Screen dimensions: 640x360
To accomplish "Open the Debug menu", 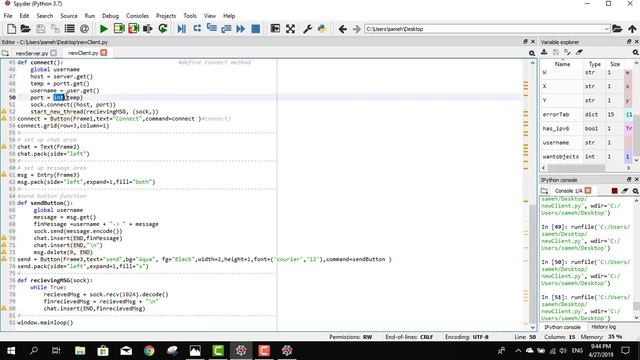I will click(110, 16).
